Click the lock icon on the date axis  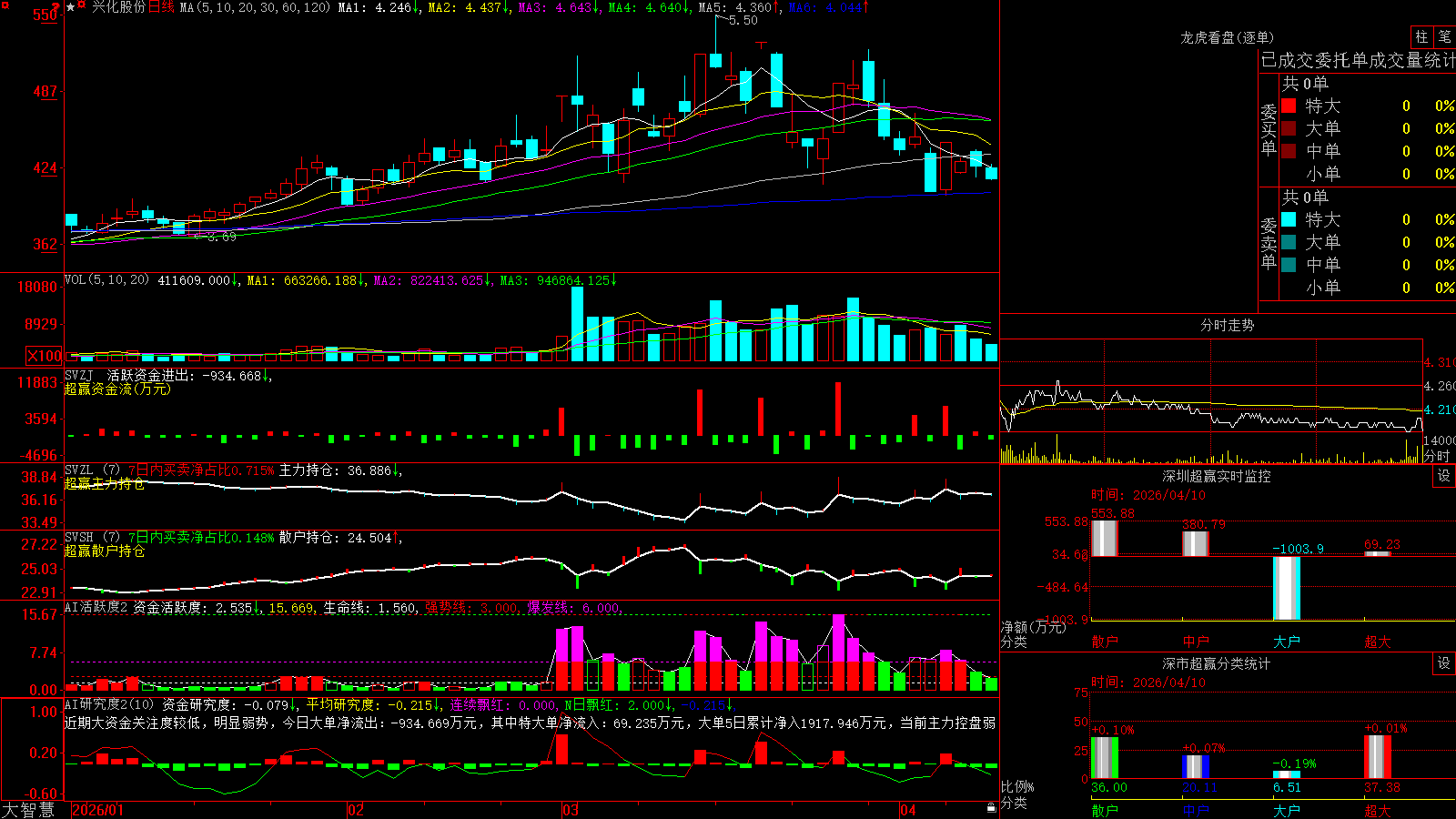click(992, 808)
